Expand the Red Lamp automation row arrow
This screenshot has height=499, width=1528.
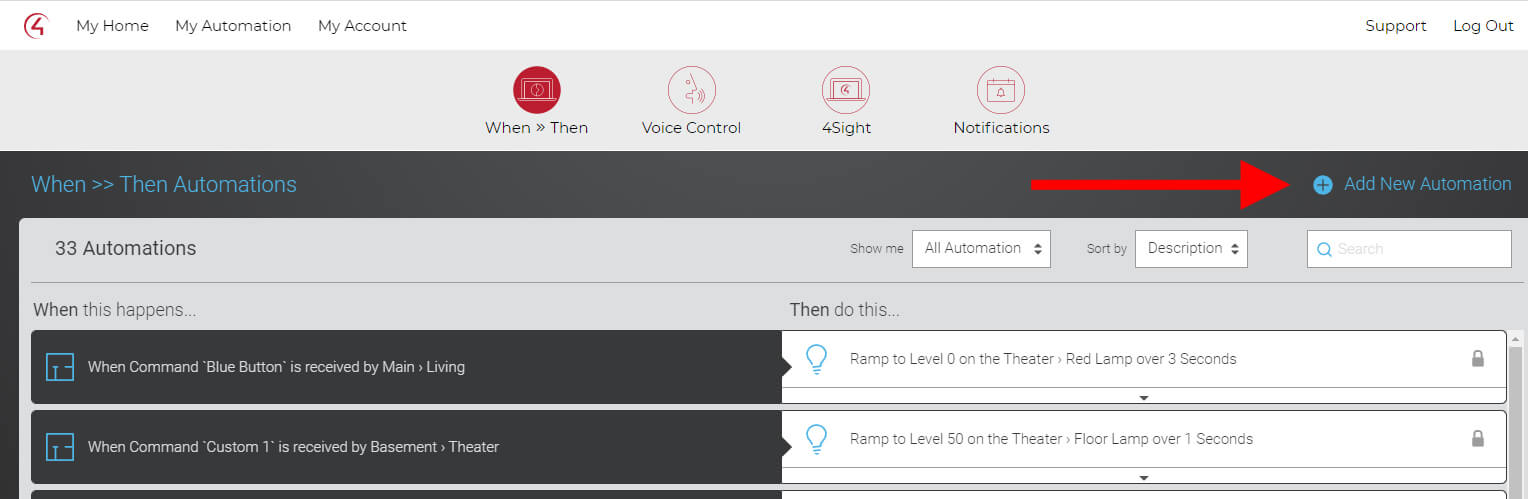tap(1144, 397)
